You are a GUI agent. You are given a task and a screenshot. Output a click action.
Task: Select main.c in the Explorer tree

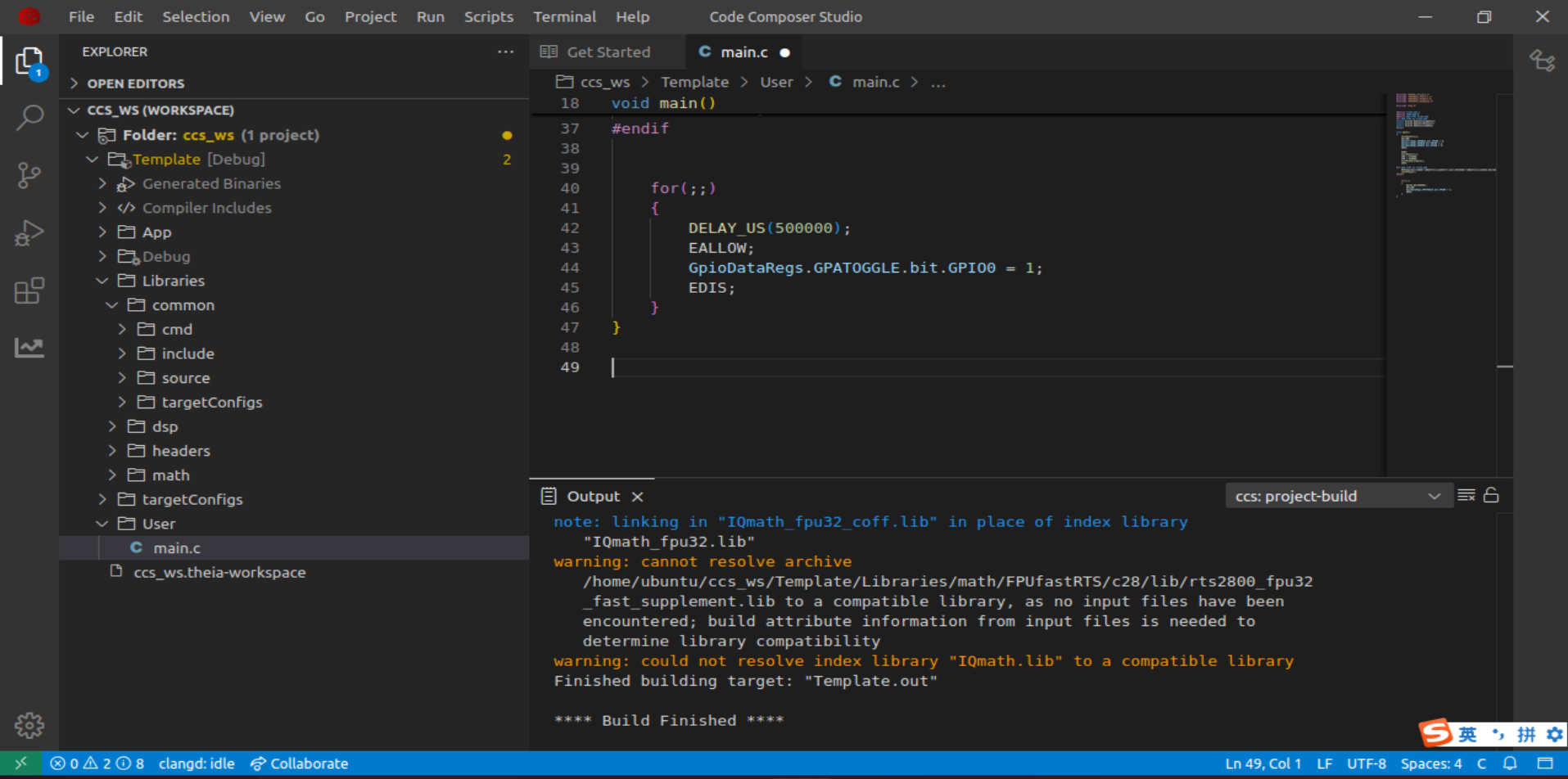[295, 547]
